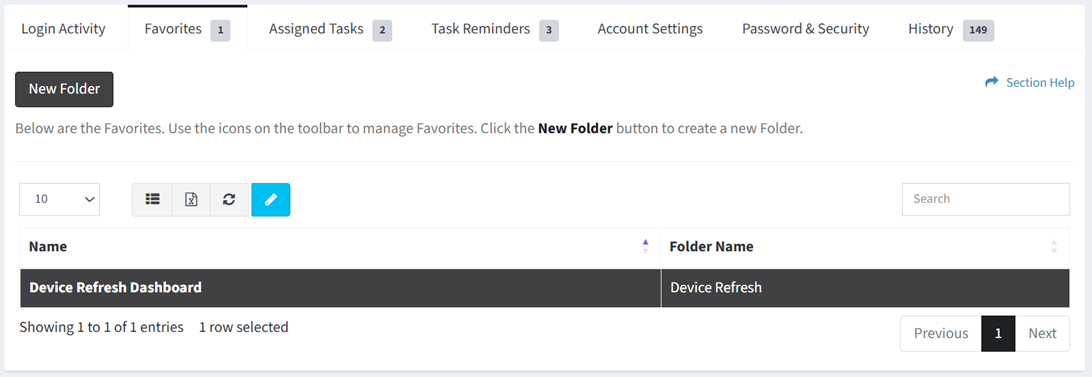Select the Device Refresh Dashboard row

pyautogui.click(x=545, y=288)
